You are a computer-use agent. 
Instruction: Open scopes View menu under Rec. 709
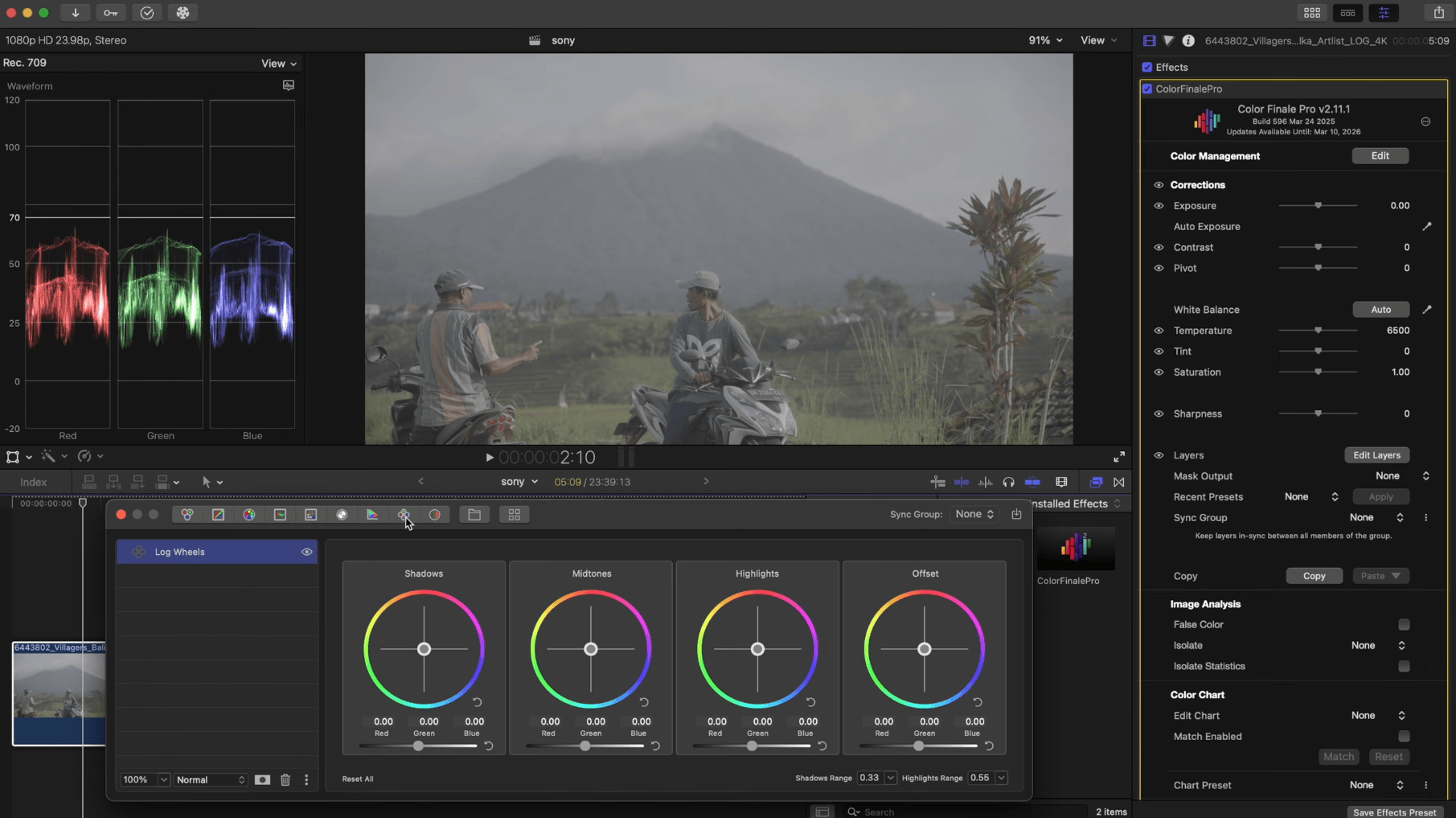tap(278, 64)
